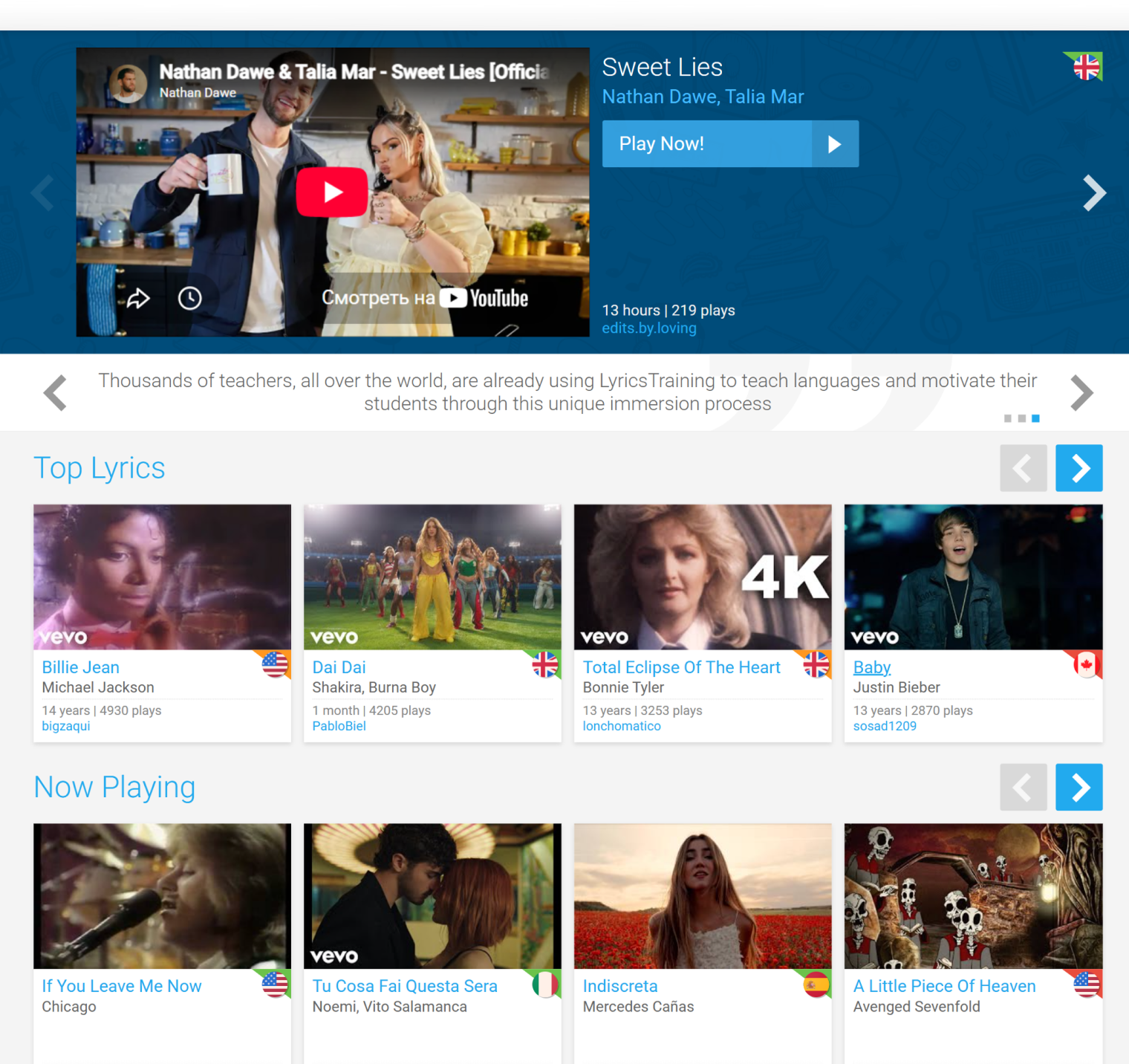Move Now Playing carousel backward
This screenshot has height=1064, width=1129.
click(1024, 787)
